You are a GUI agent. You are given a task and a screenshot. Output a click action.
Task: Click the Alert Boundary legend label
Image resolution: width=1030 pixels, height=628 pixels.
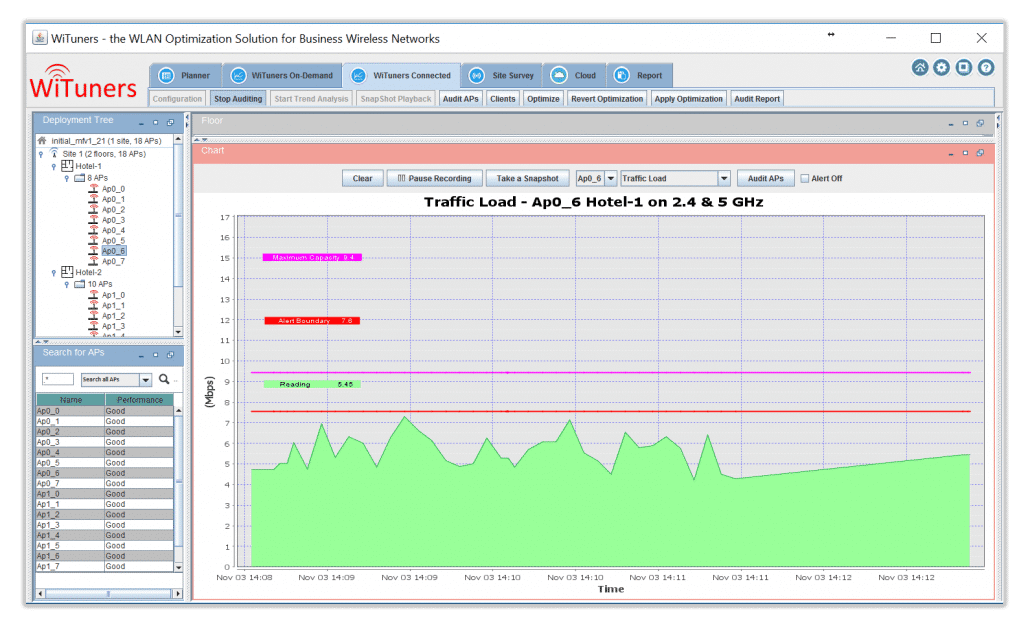pos(312,321)
